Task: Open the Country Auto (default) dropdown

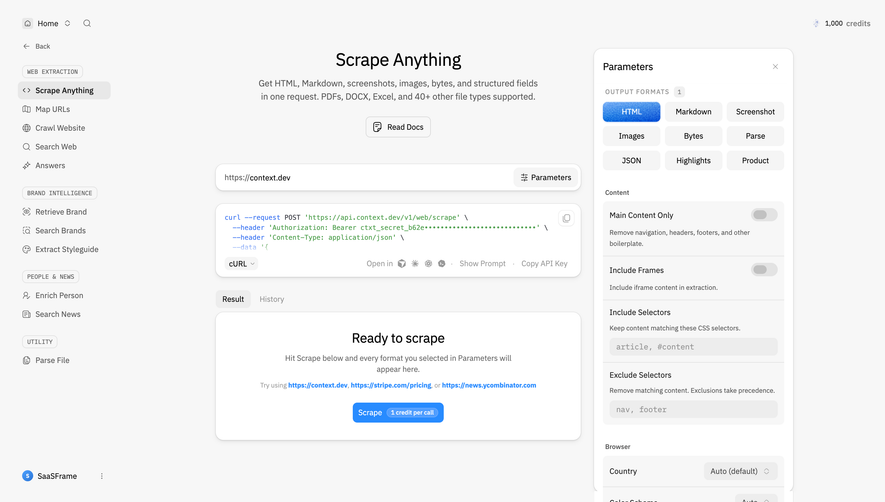Action: pos(741,471)
